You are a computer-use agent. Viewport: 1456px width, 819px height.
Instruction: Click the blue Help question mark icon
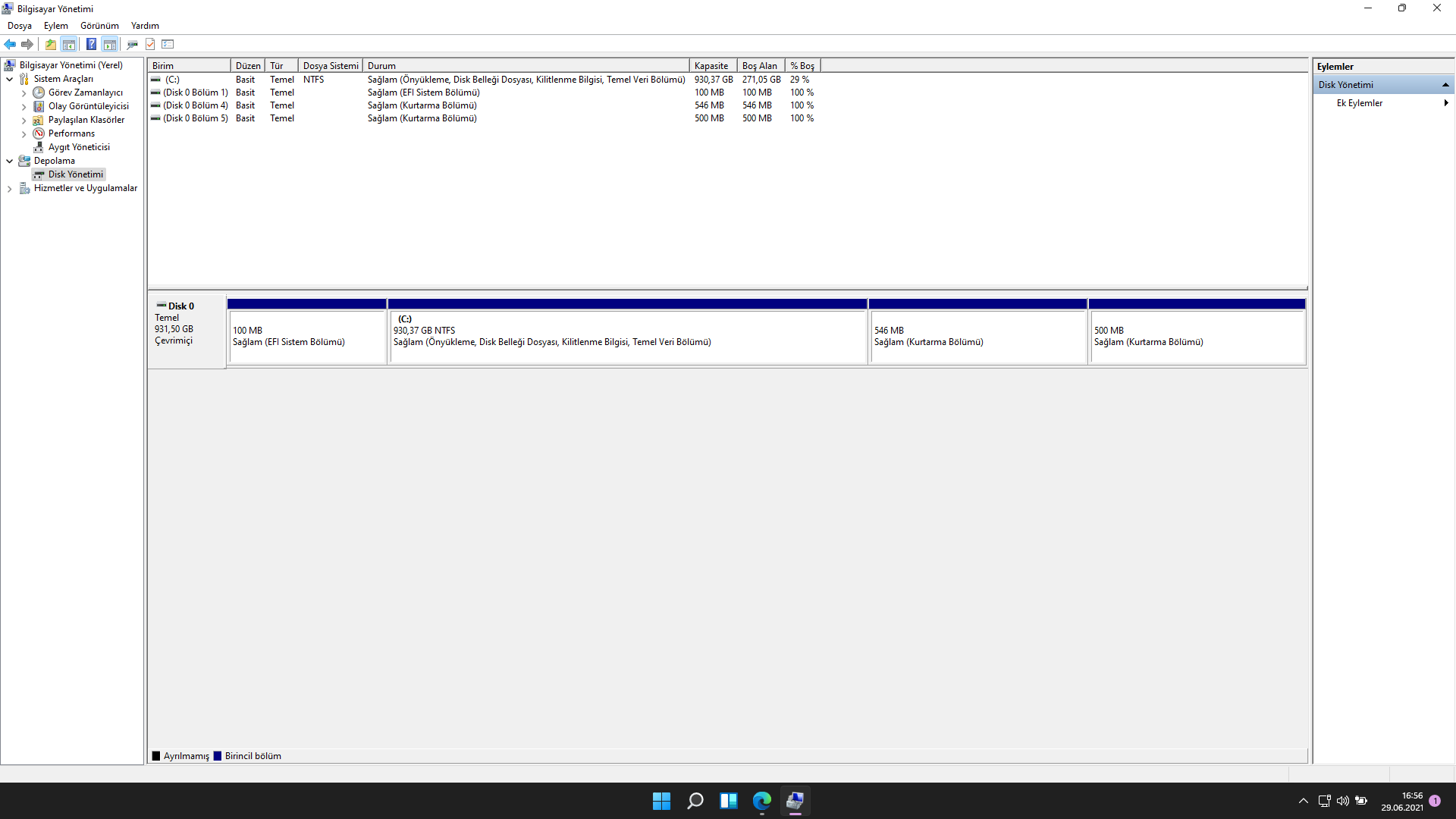point(91,44)
